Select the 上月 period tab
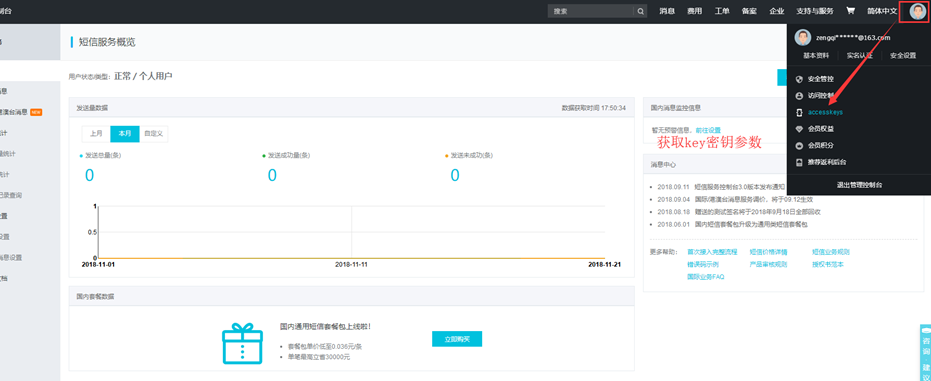 (96, 134)
